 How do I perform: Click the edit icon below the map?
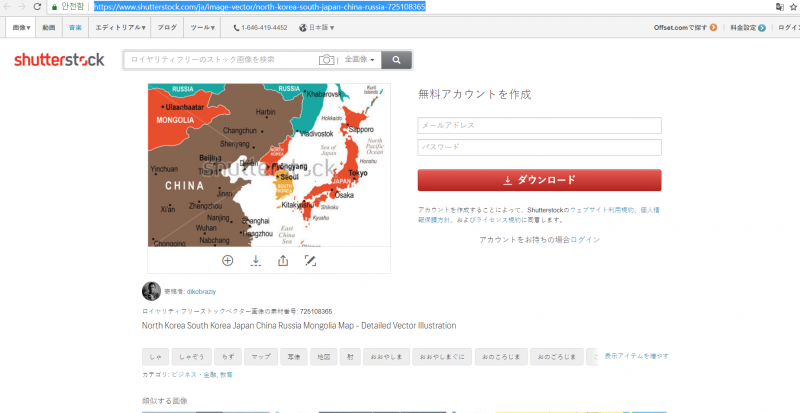[310, 260]
